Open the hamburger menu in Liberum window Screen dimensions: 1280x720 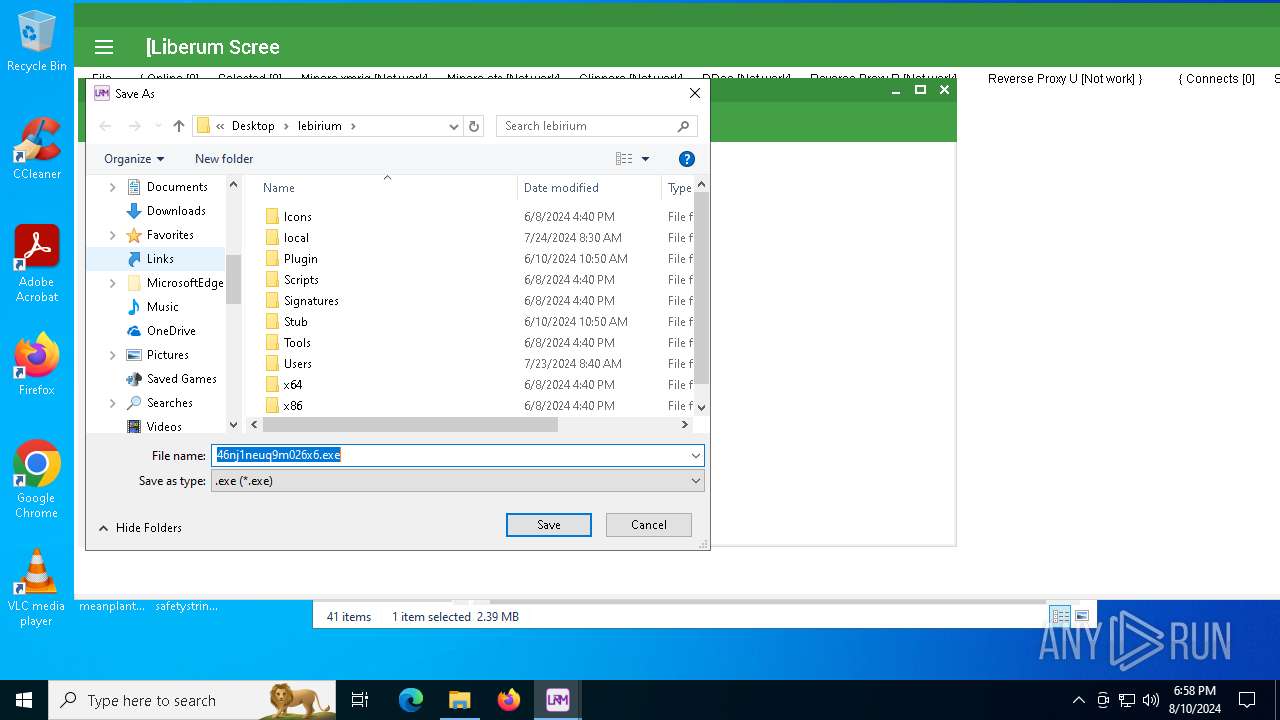(104, 47)
